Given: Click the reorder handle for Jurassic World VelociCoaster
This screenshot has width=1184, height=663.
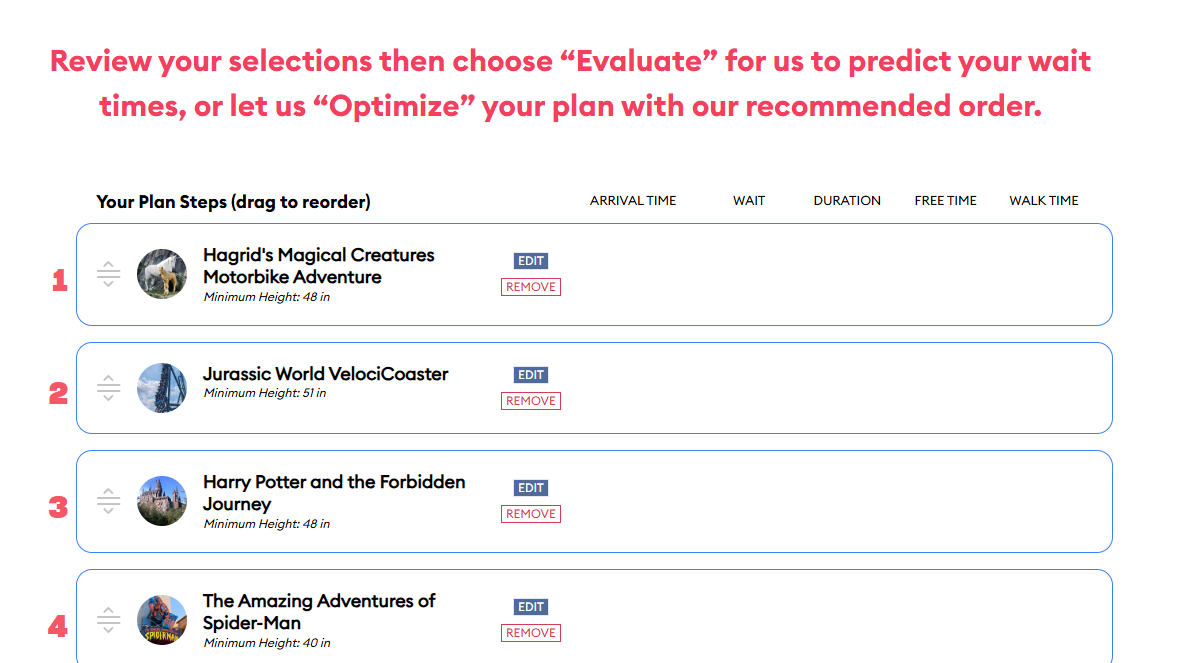Looking at the screenshot, I should pos(108,388).
